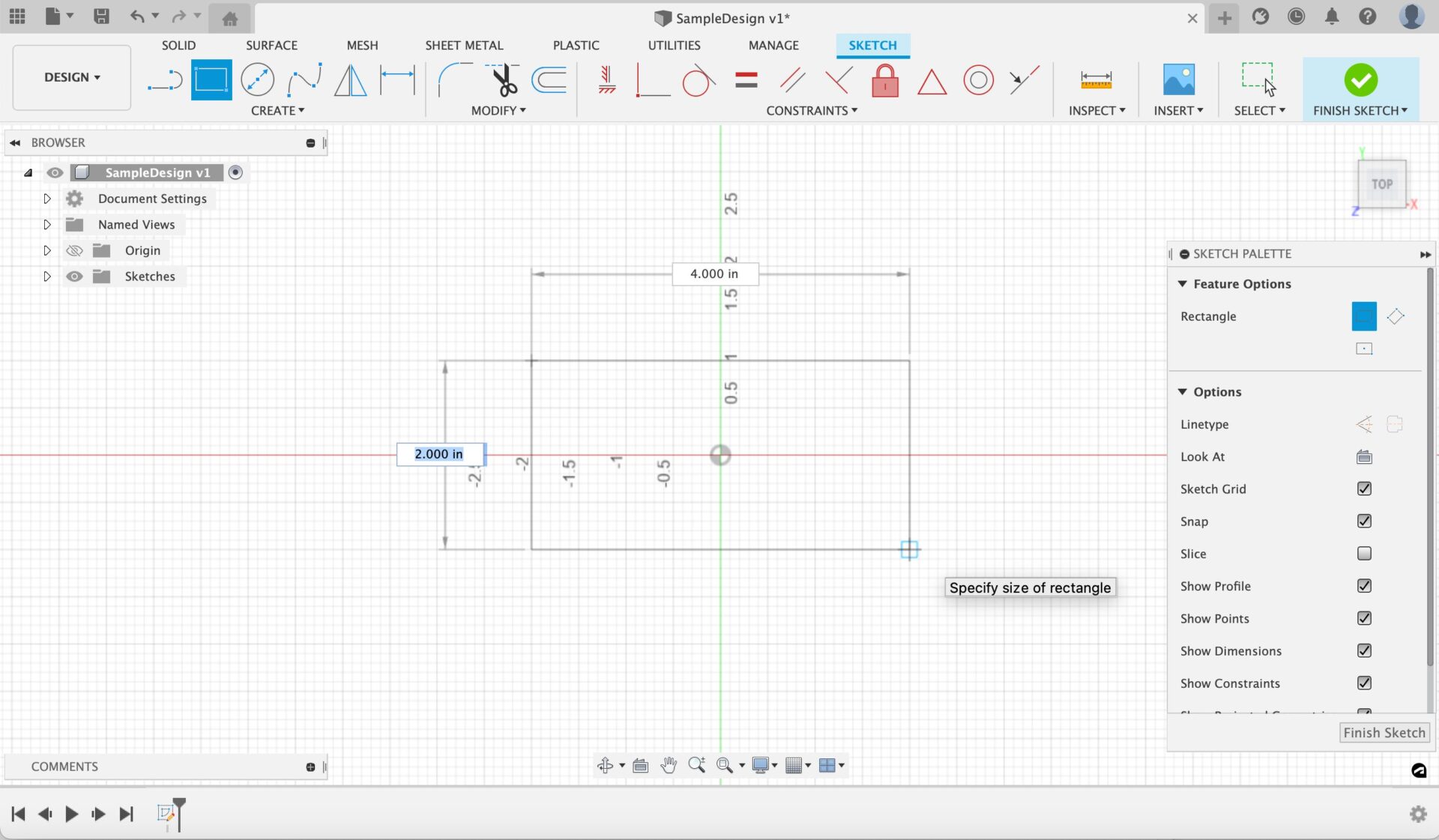Expand Document Settings in the browser
1439x840 pixels.
coord(46,198)
